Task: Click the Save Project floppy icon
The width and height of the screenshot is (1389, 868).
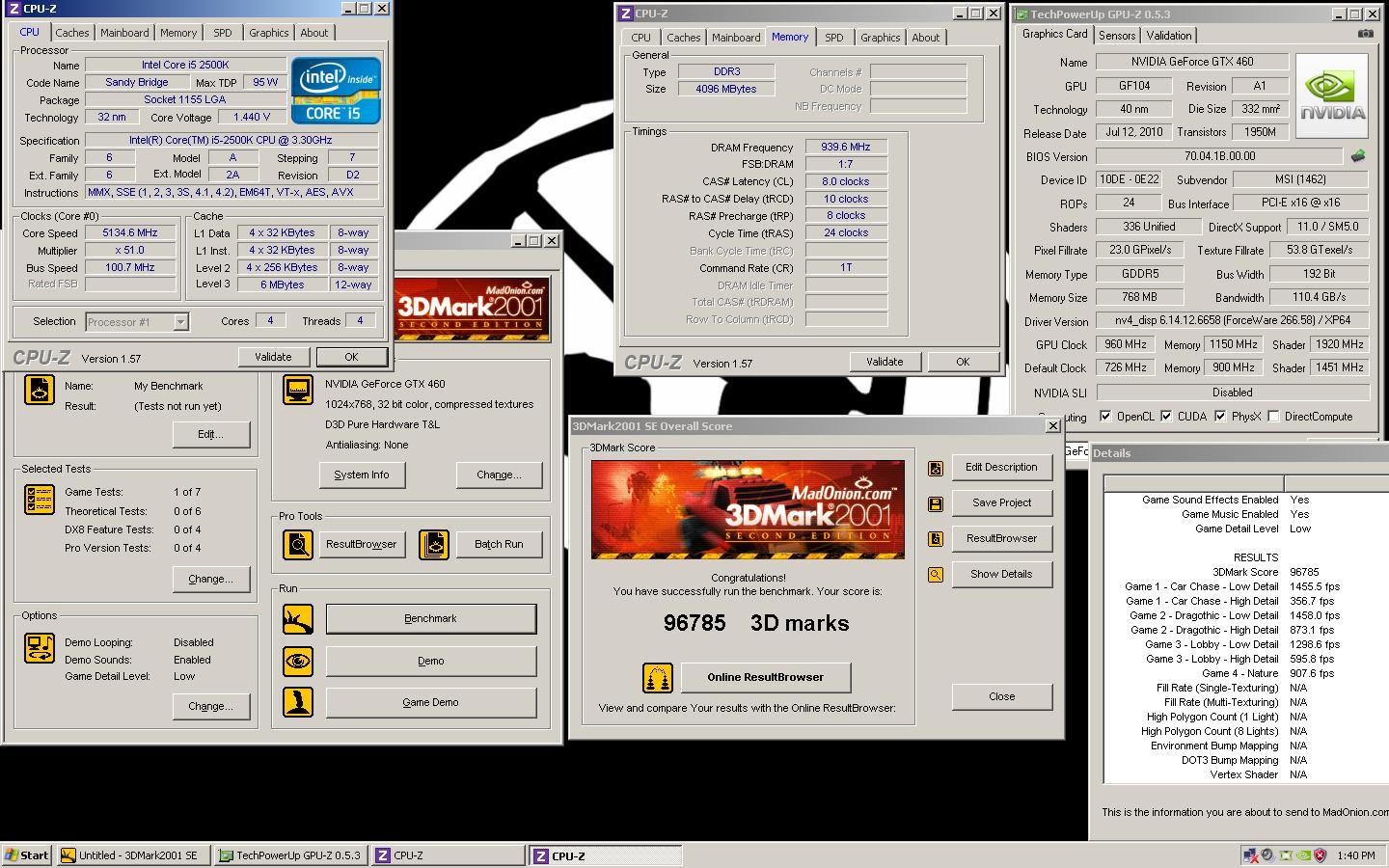Action: coord(935,503)
